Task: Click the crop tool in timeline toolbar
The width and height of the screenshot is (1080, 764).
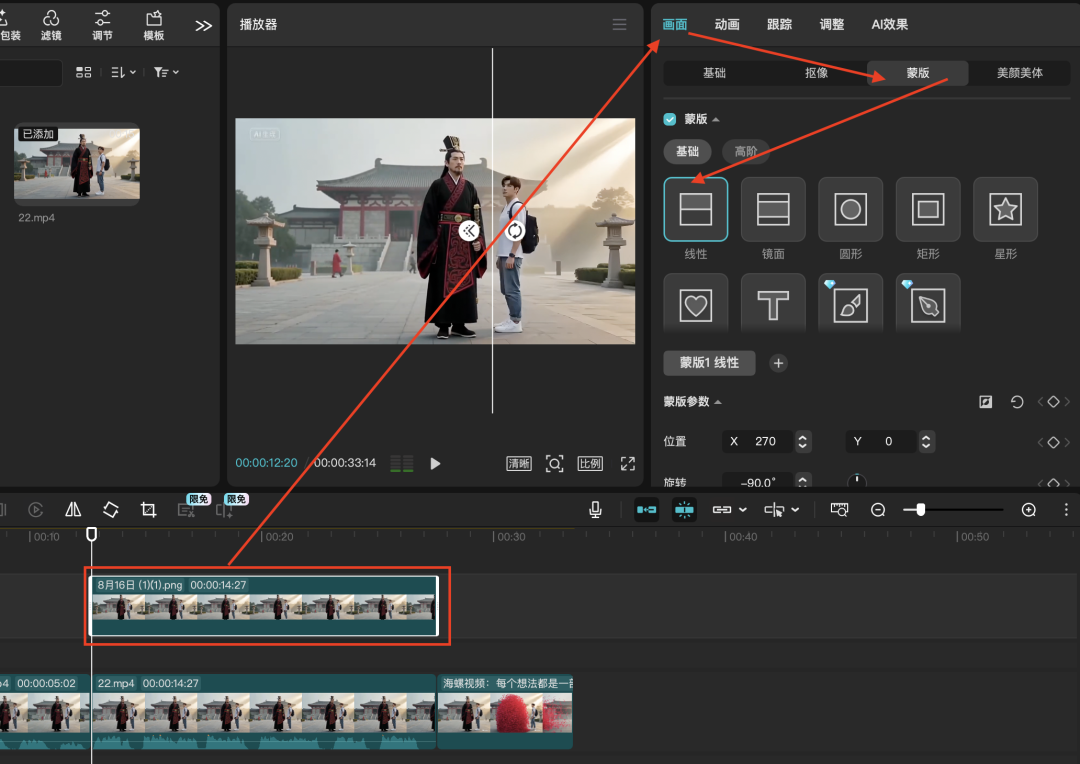Action: pyautogui.click(x=148, y=510)
